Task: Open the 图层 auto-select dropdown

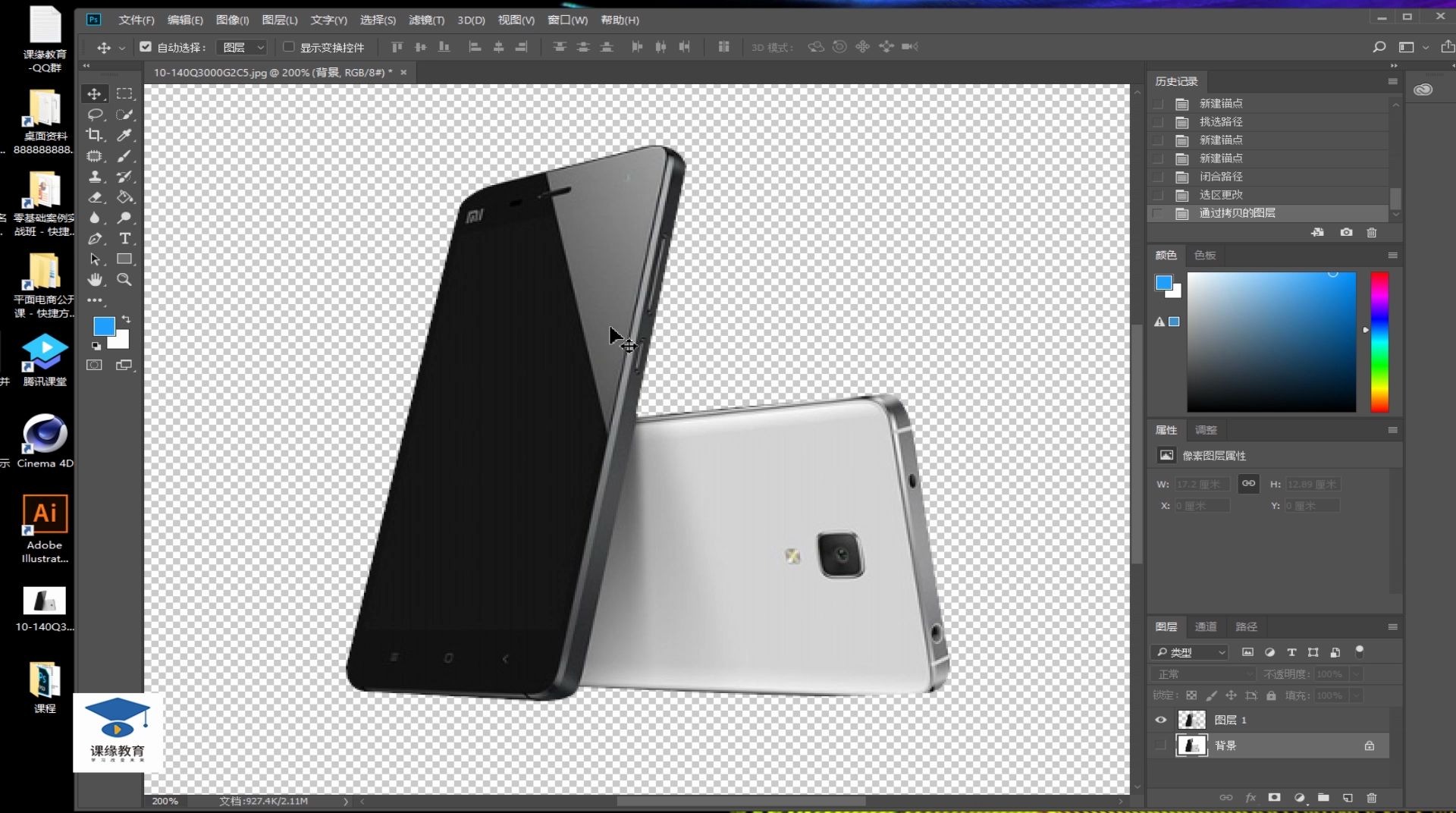Action: (242, 47)
